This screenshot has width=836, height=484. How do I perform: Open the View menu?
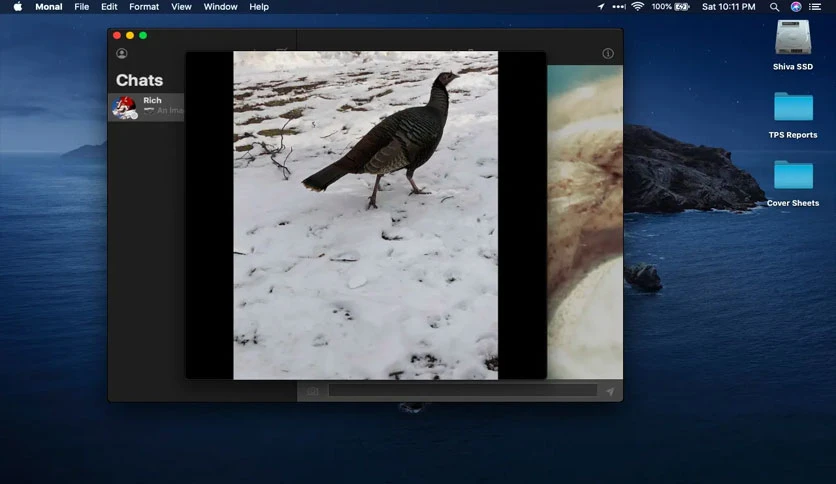(181, 7)
